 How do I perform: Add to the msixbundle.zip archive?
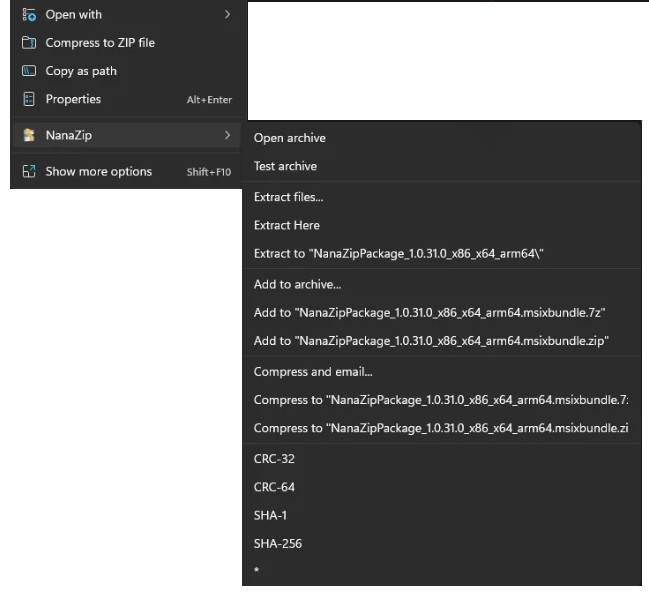(x=442, y=341)
